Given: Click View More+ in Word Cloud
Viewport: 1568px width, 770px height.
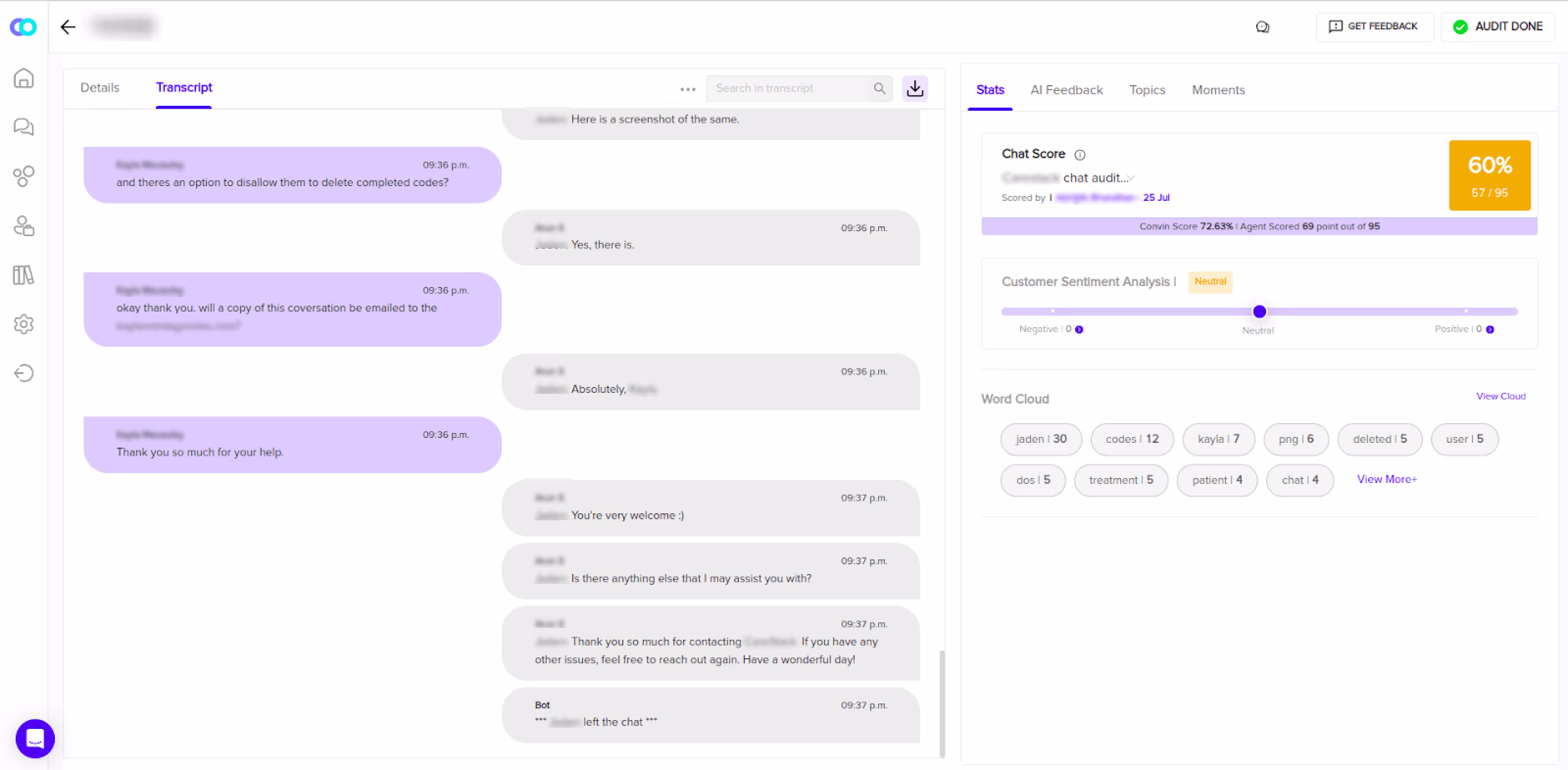Looking at the screenshot, I should [1387, 480].
